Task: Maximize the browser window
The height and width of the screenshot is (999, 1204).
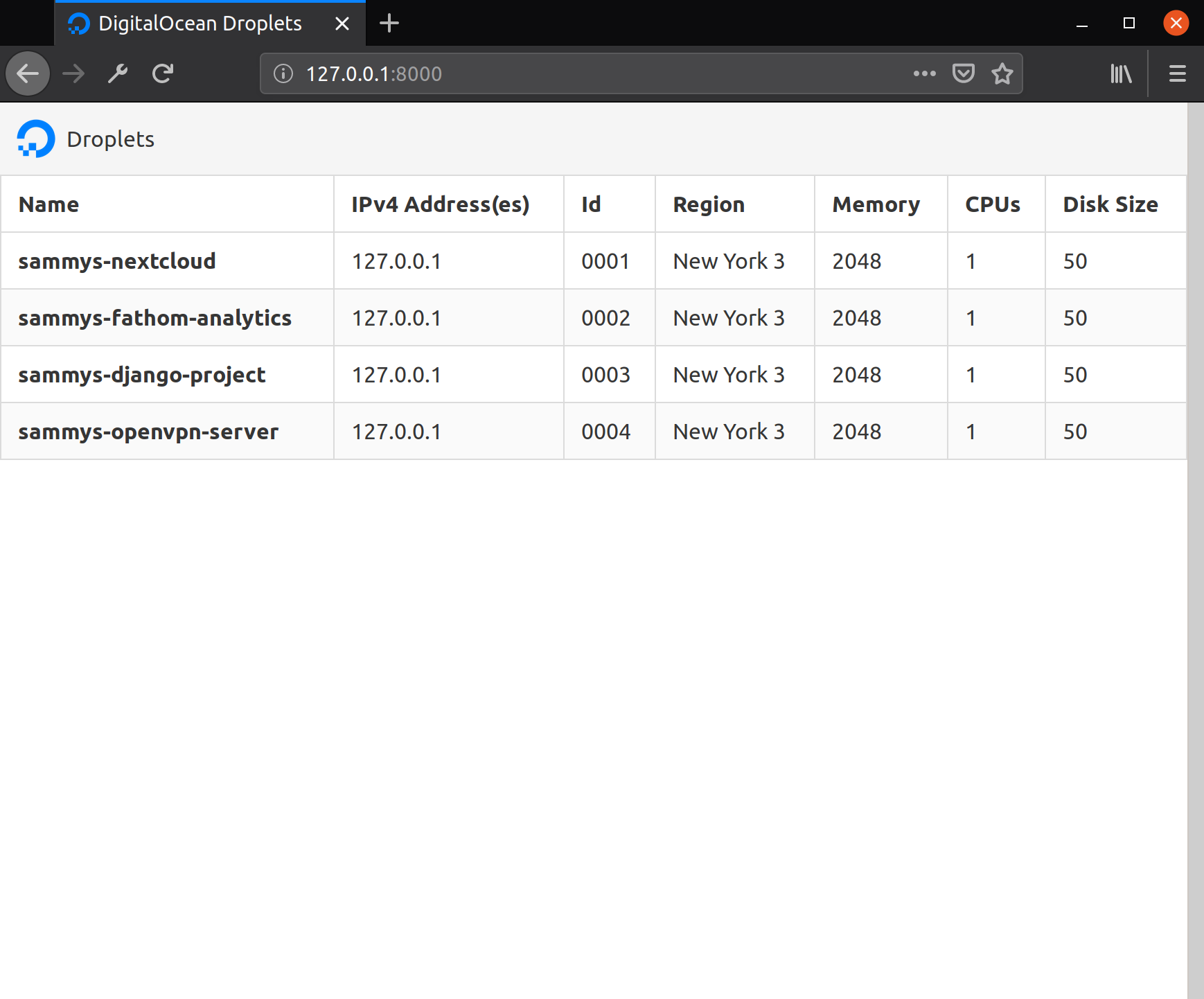Action: 1129,24
